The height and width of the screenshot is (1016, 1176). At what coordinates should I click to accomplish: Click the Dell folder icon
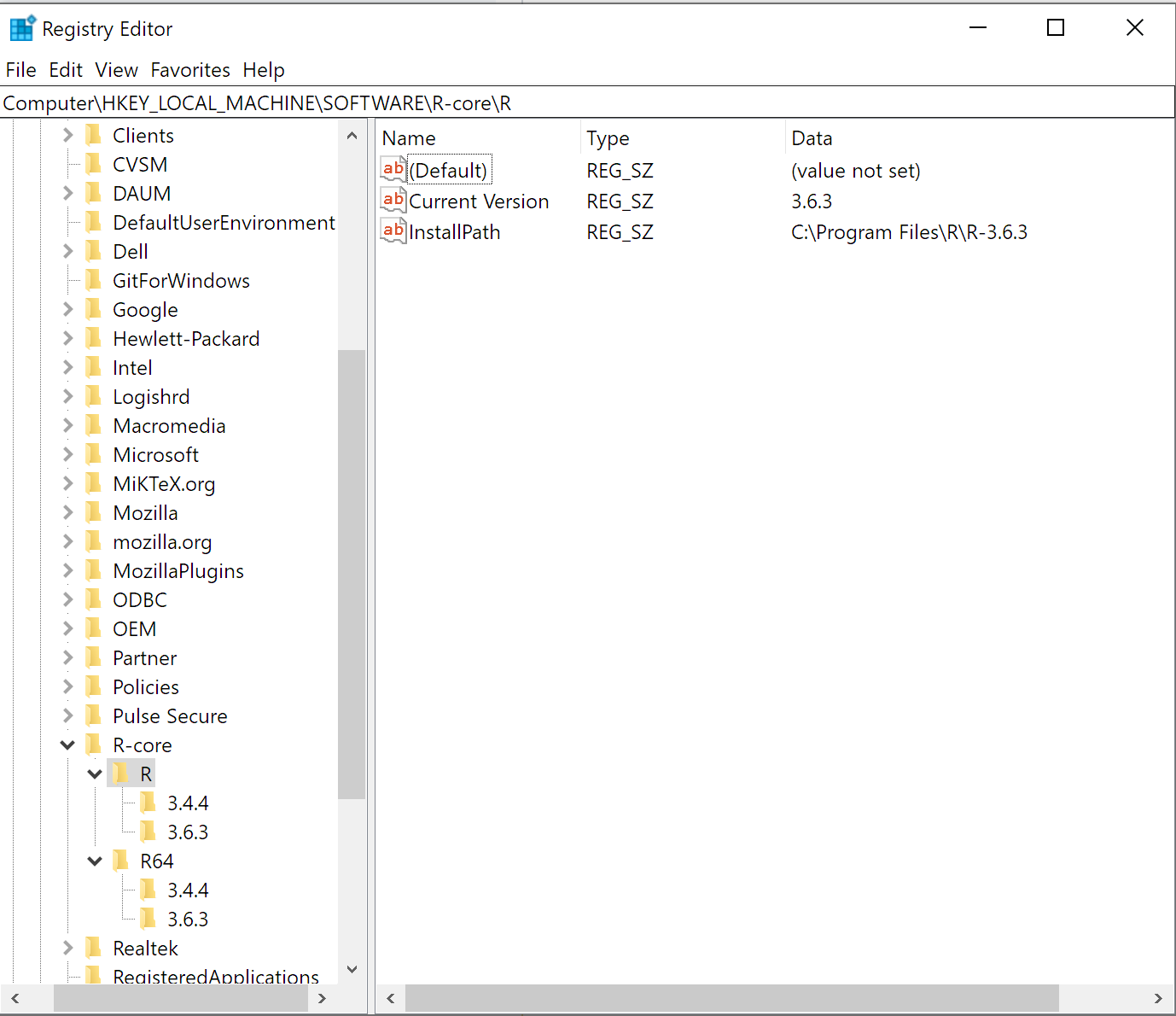(x=94, y=251)
